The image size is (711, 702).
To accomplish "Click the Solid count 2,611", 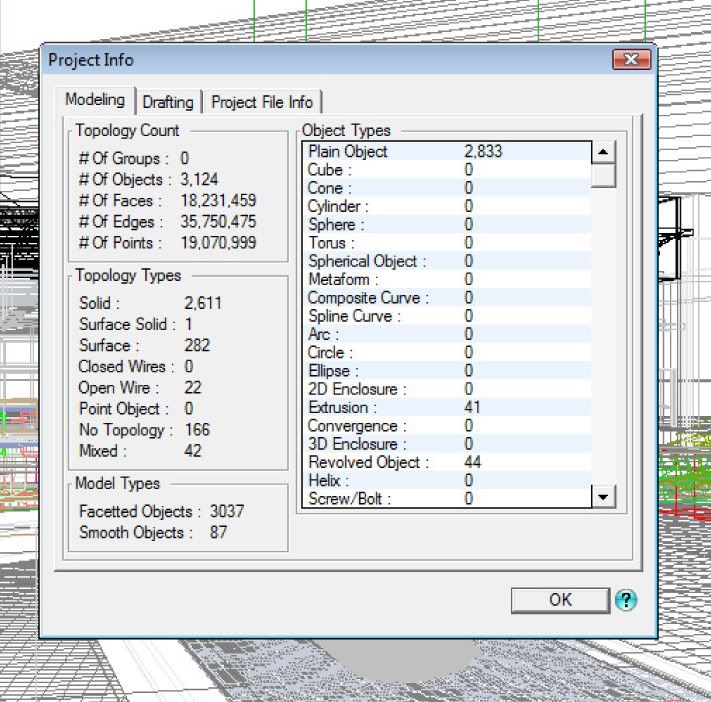I will click(203, 303).
